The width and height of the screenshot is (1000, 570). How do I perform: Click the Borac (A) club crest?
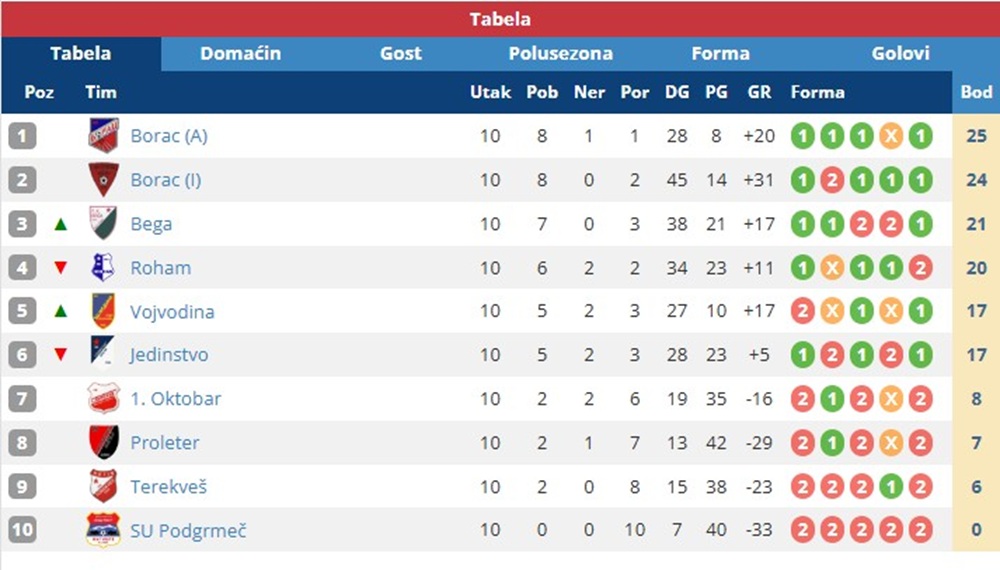click(x=103, y=135)
